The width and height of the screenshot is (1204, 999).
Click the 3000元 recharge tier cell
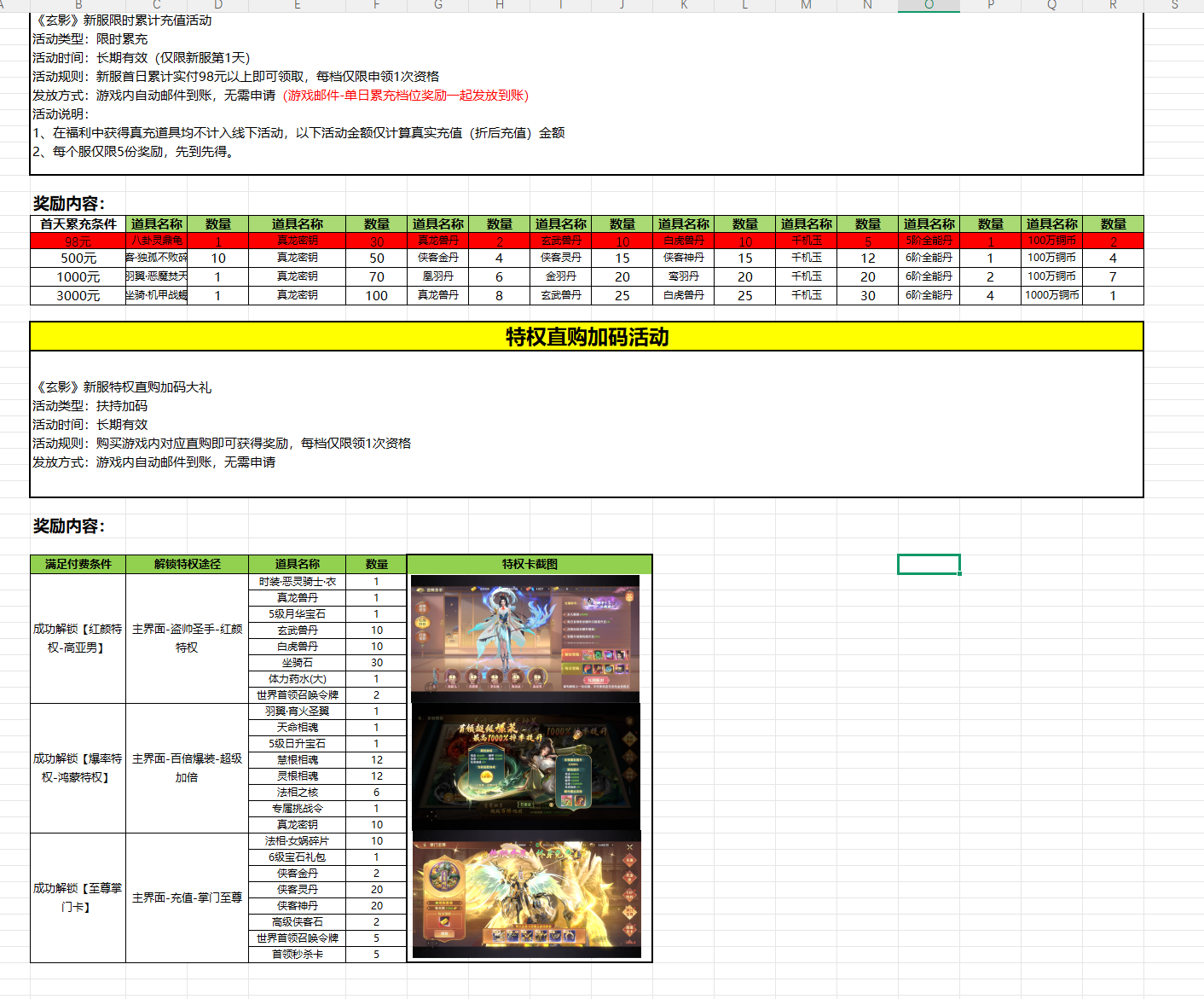click(78, 295)
